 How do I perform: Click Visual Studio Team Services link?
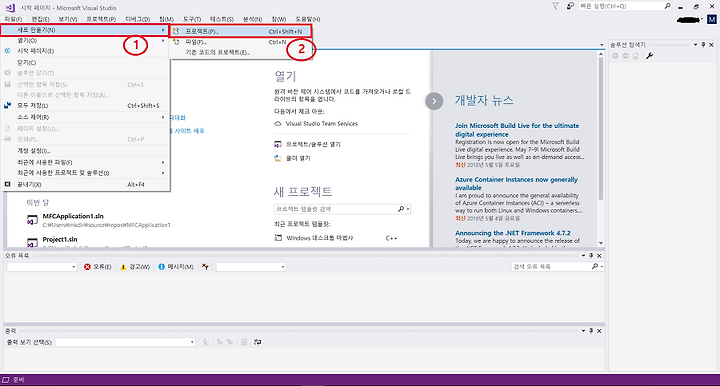point(321,124)
